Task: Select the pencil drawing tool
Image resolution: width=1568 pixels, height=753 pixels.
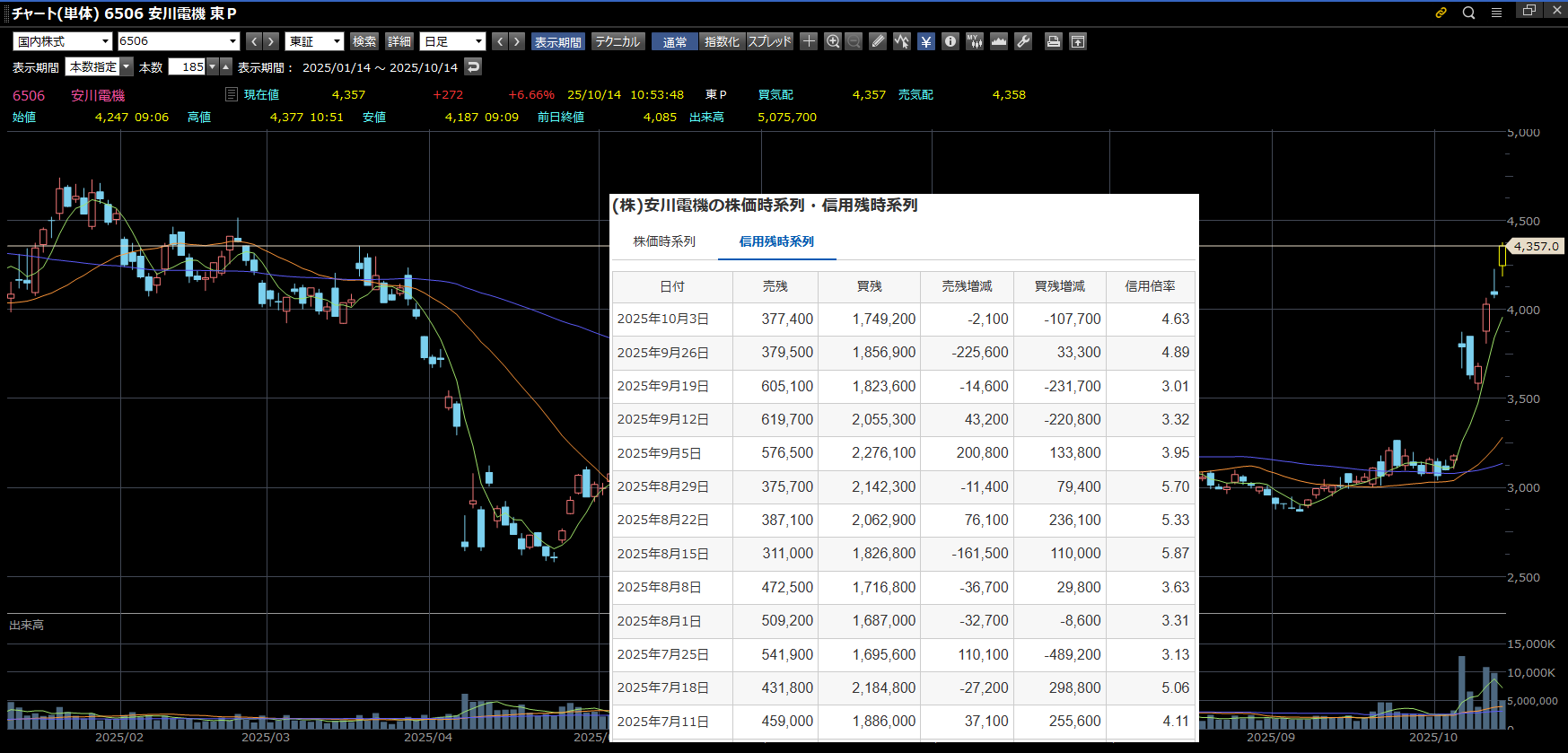Action: (x=878, y=41)
